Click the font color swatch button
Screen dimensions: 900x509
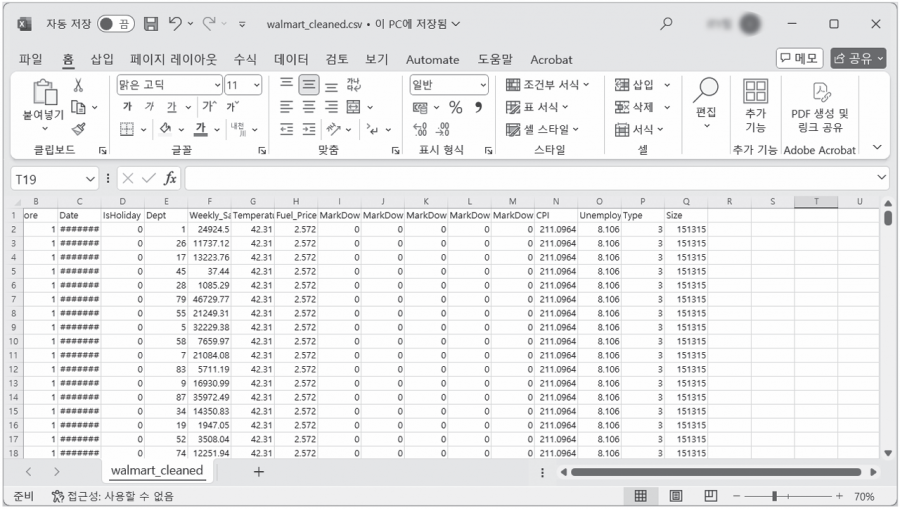[200, 129]
